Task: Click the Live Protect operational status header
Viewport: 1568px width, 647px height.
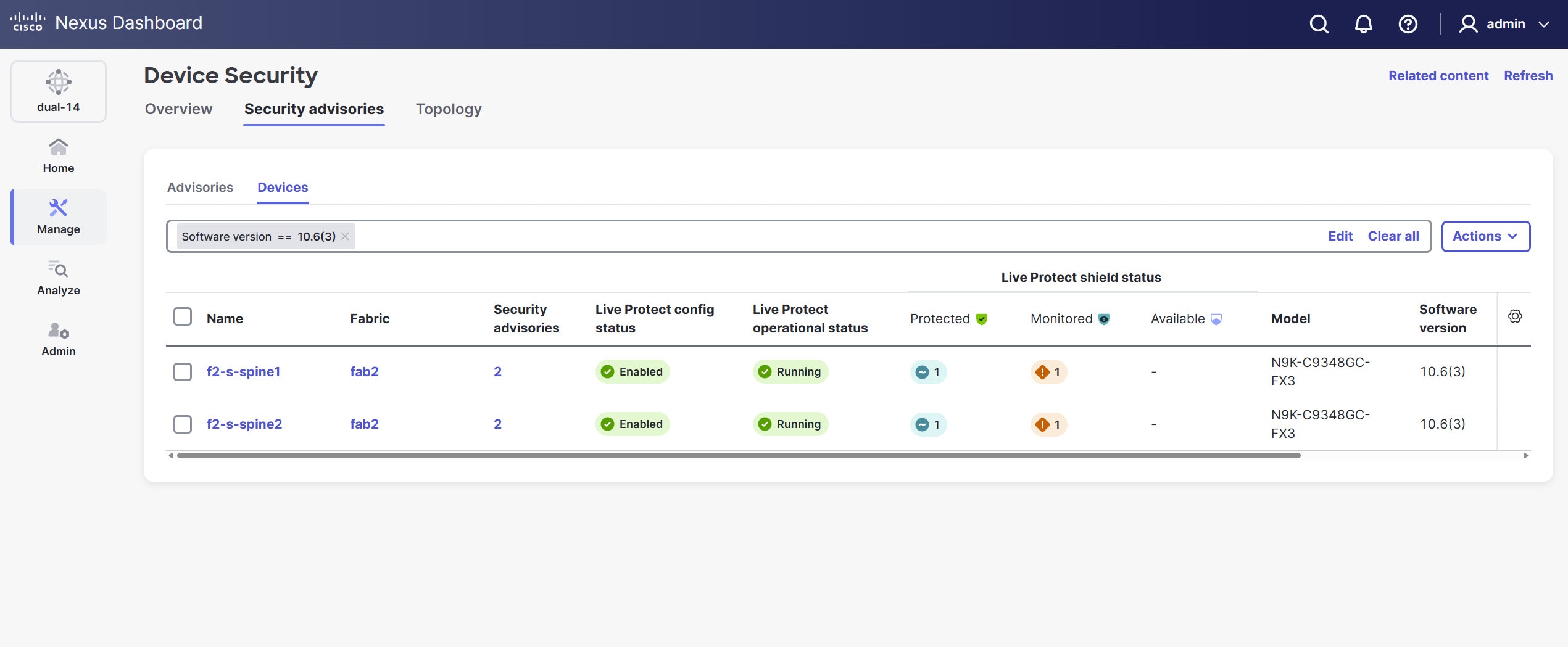Action: (810, 318)
